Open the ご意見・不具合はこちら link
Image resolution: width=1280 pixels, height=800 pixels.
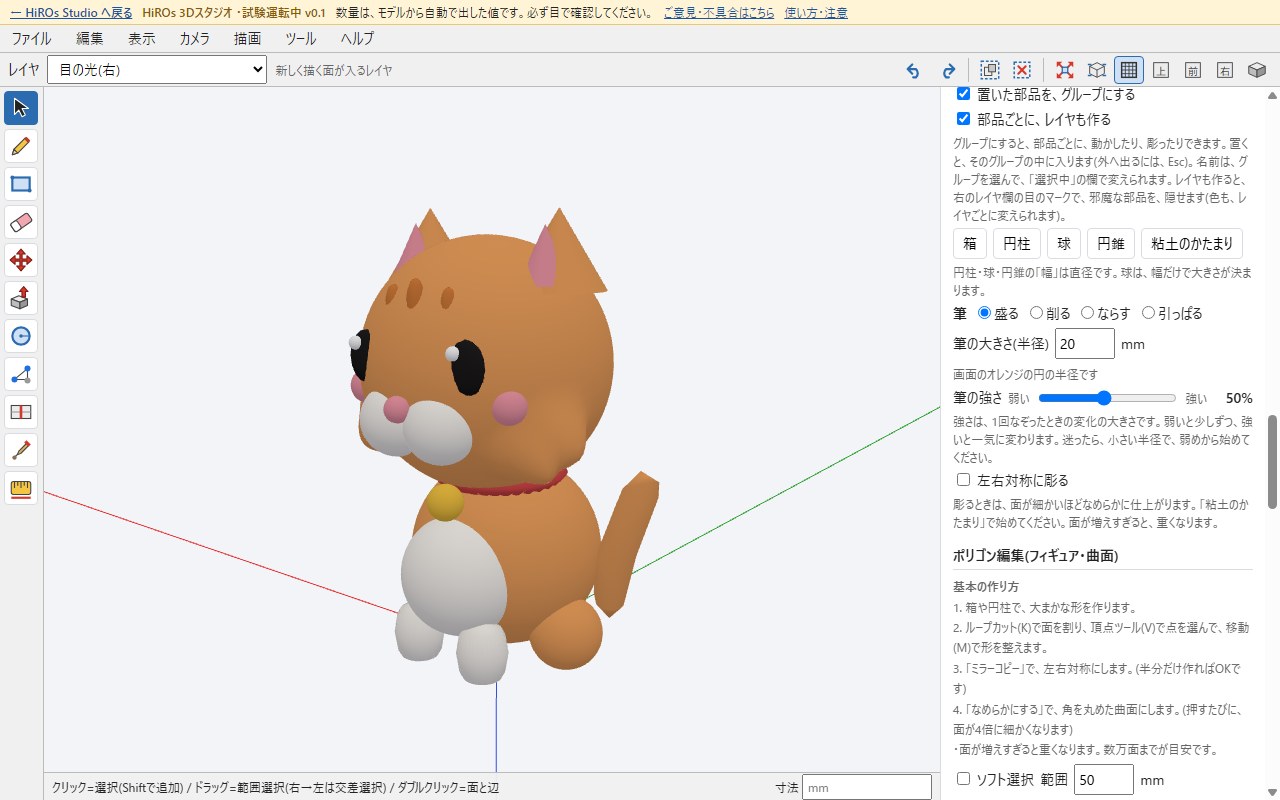coord(719,13)
